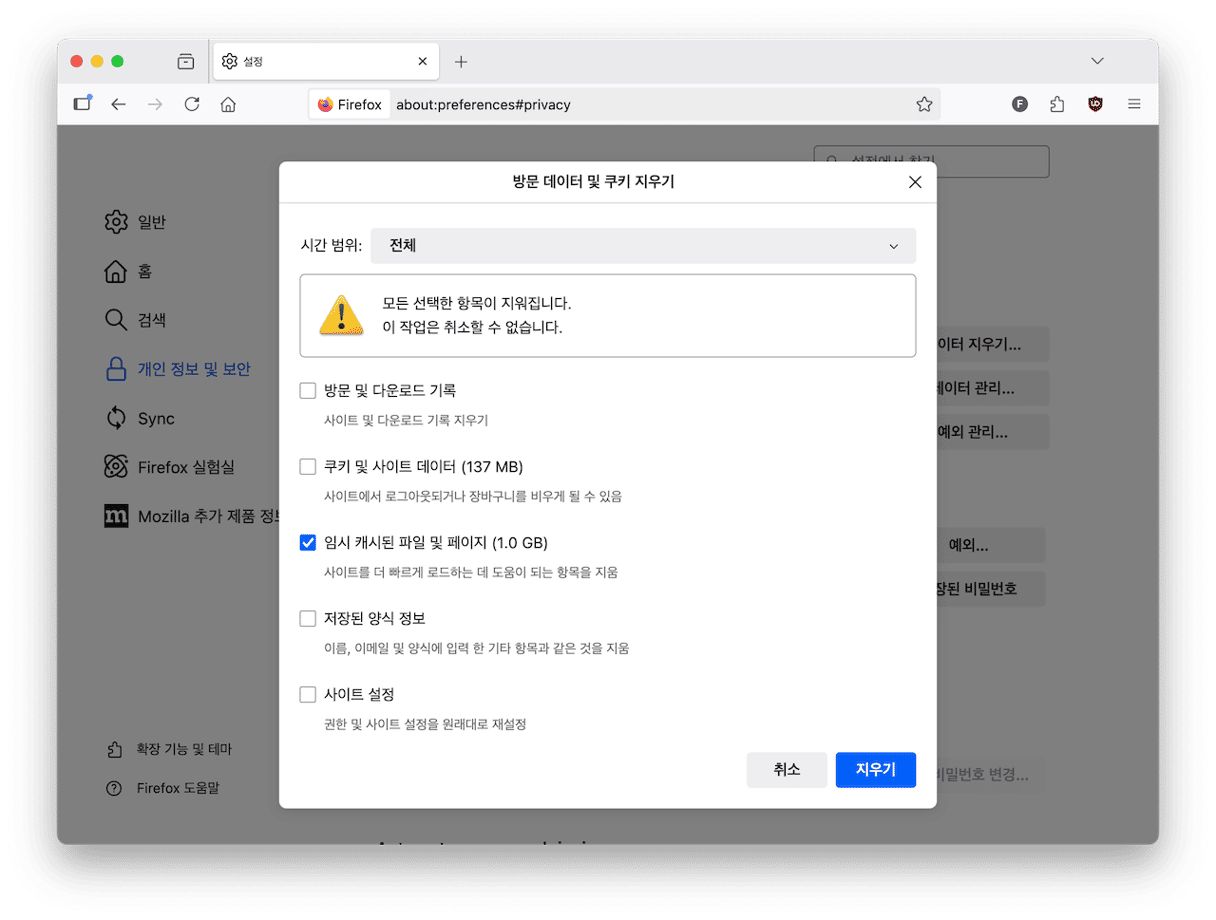Expand the 시간 범위 dropdown
The width and height of the screenshot is (1216, 920).
[643, 246]
